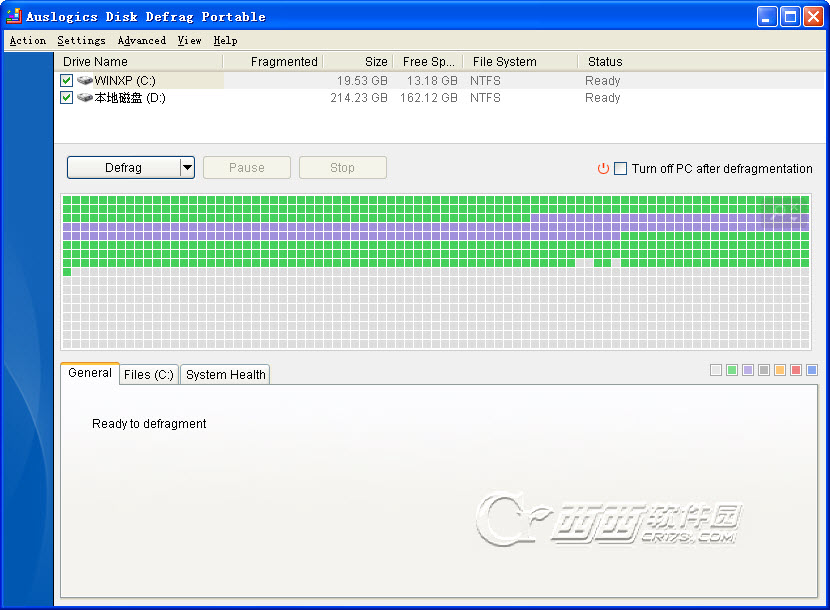Click the 13.18 GB free space value
This screenshot has height=610, width=830.
432,80
